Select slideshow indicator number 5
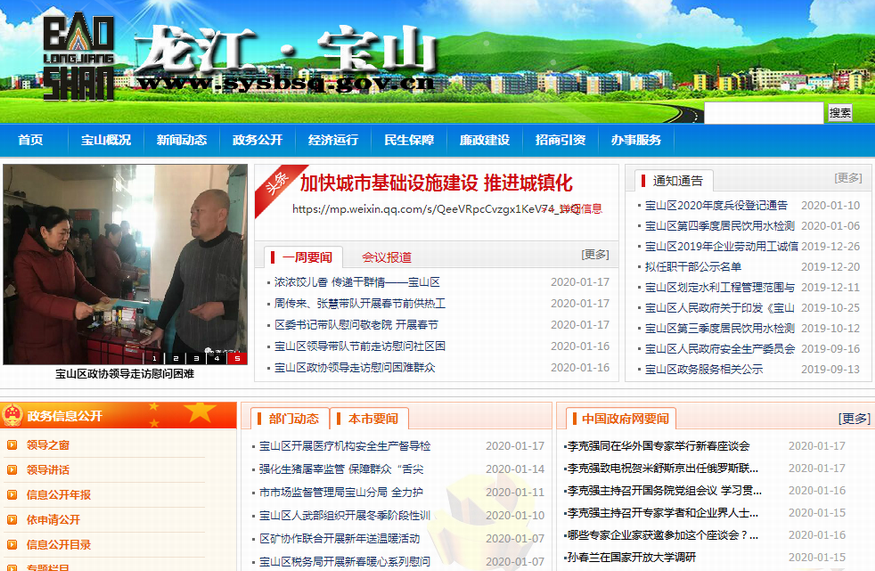The image size is (875, 571). [237, 357]
